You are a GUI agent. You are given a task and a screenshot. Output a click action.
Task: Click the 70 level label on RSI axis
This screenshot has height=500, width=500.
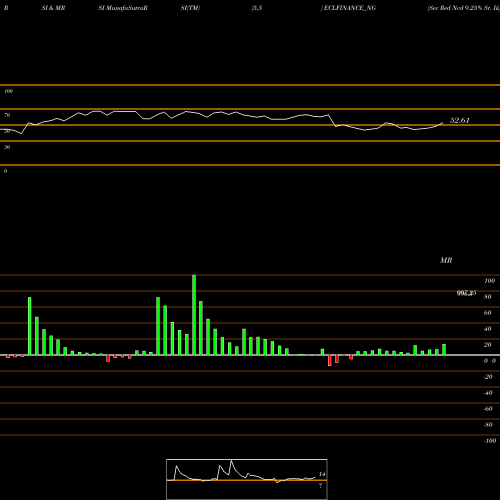coord(7,115)
